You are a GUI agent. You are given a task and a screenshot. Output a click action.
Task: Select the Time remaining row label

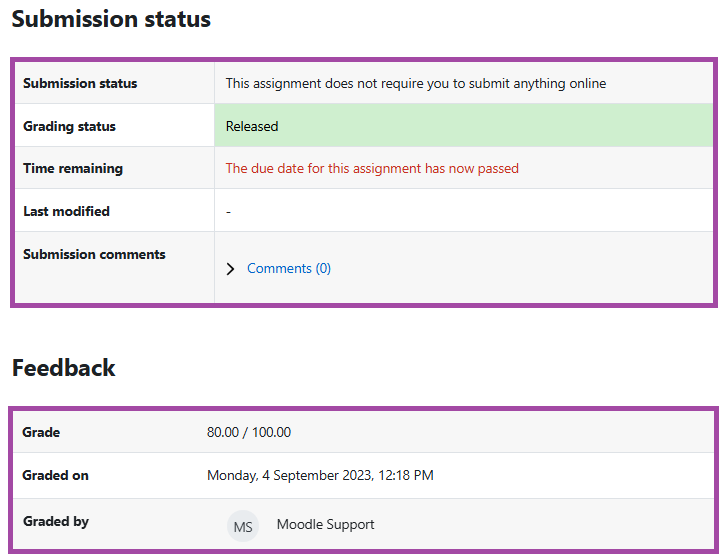73,168
